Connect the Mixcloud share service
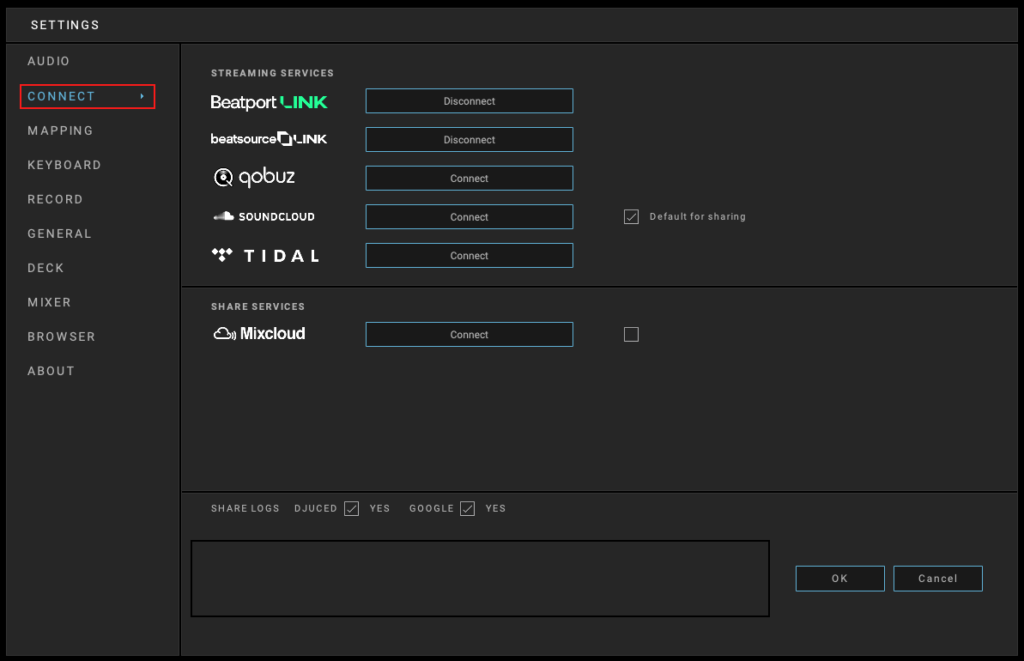This screenshot has width=1024, height=661. pyautogui.click(x=469, y=335)
